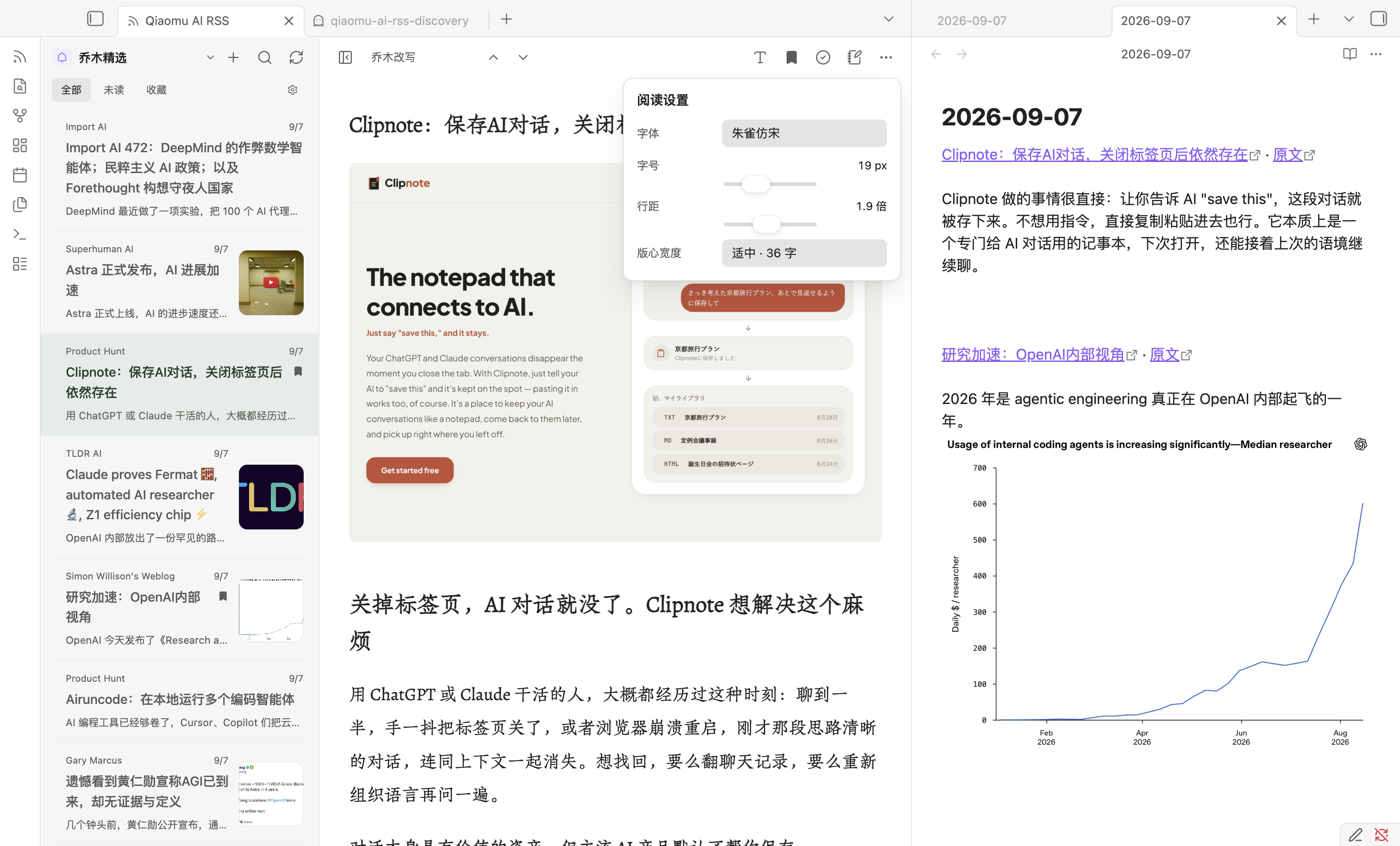Open TLDR AI article thumbnail

(271, 497)
